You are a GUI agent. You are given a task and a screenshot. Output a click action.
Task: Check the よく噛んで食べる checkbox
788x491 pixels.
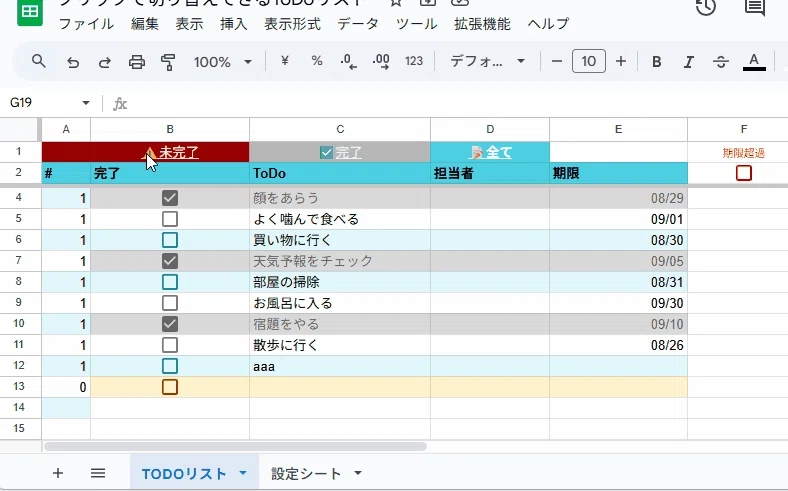pos(170,219)
